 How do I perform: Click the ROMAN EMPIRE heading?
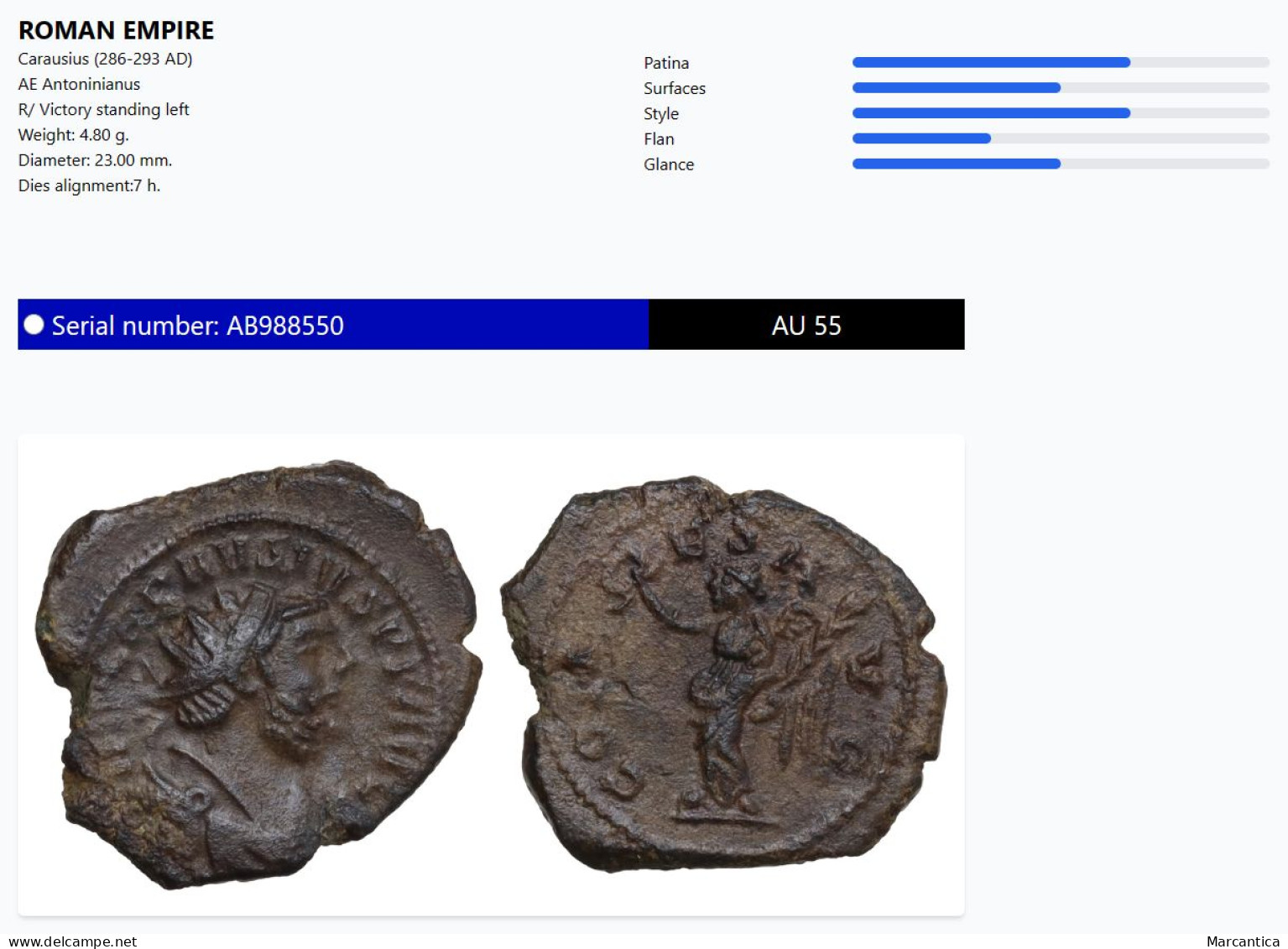[x=117, y=30]
